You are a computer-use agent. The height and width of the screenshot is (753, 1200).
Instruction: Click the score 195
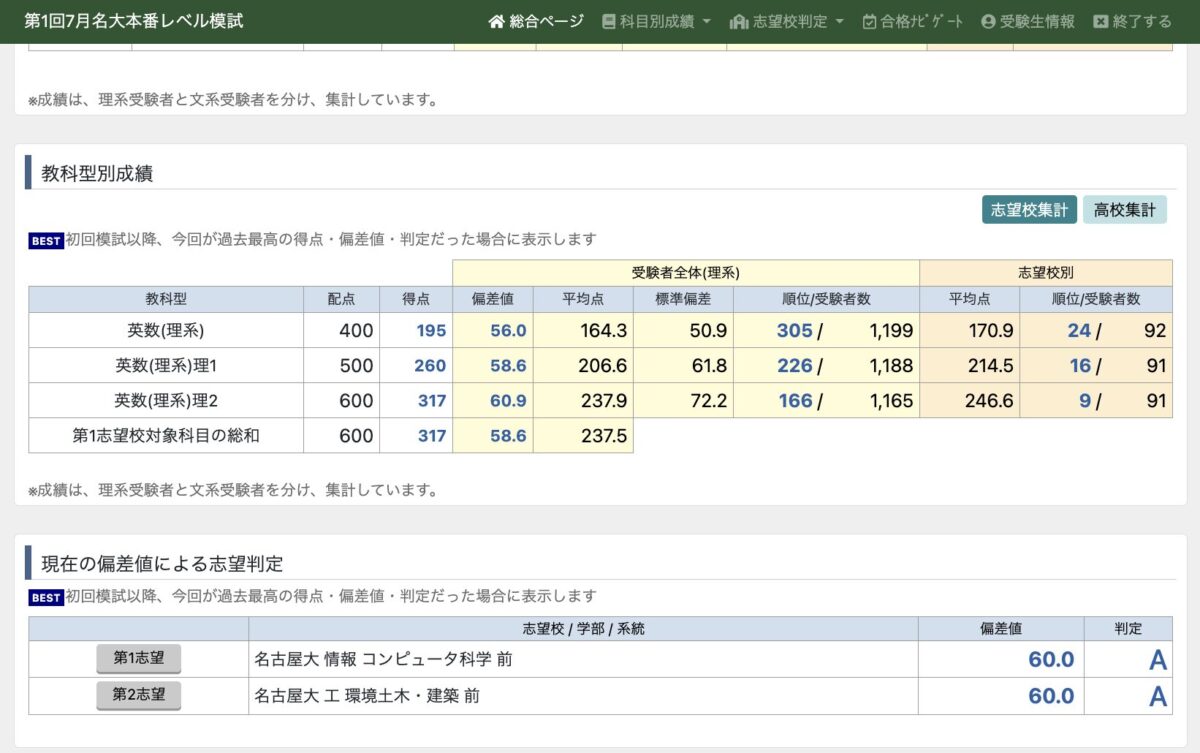[x=430, y=331]
